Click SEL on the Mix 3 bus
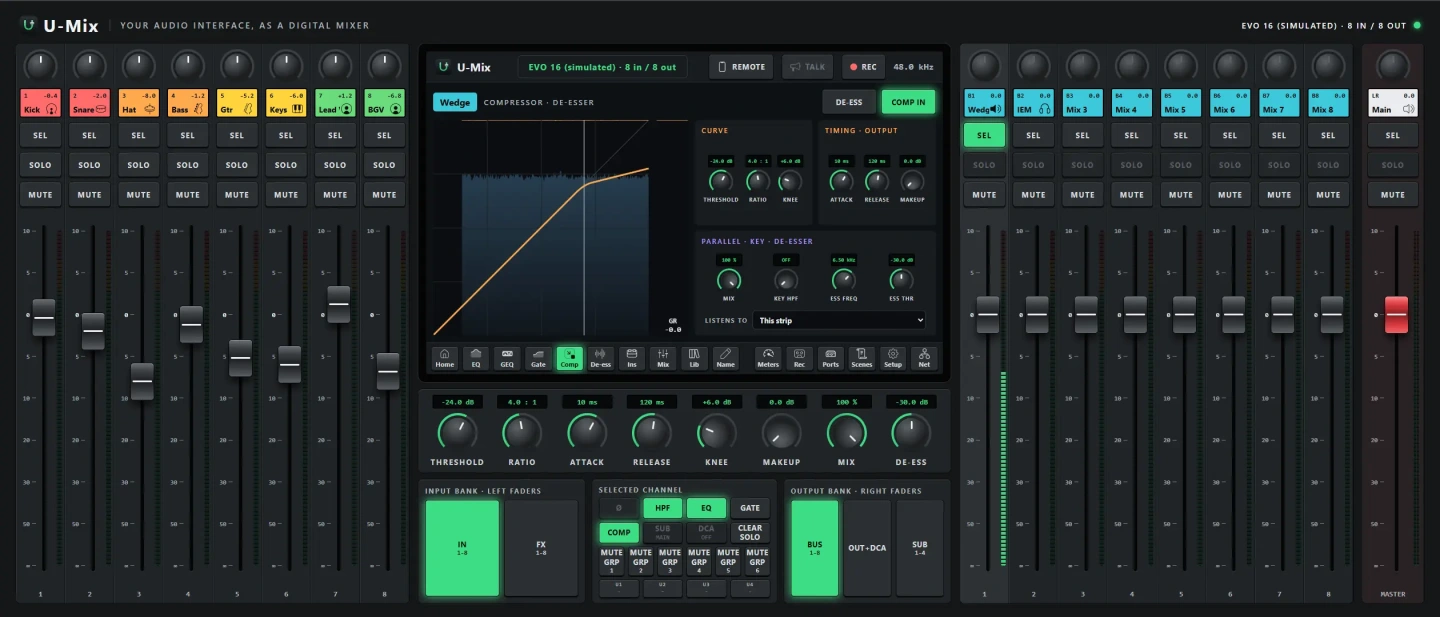Viewport: 1440px width, 617px height. (x=1082, y=135)
